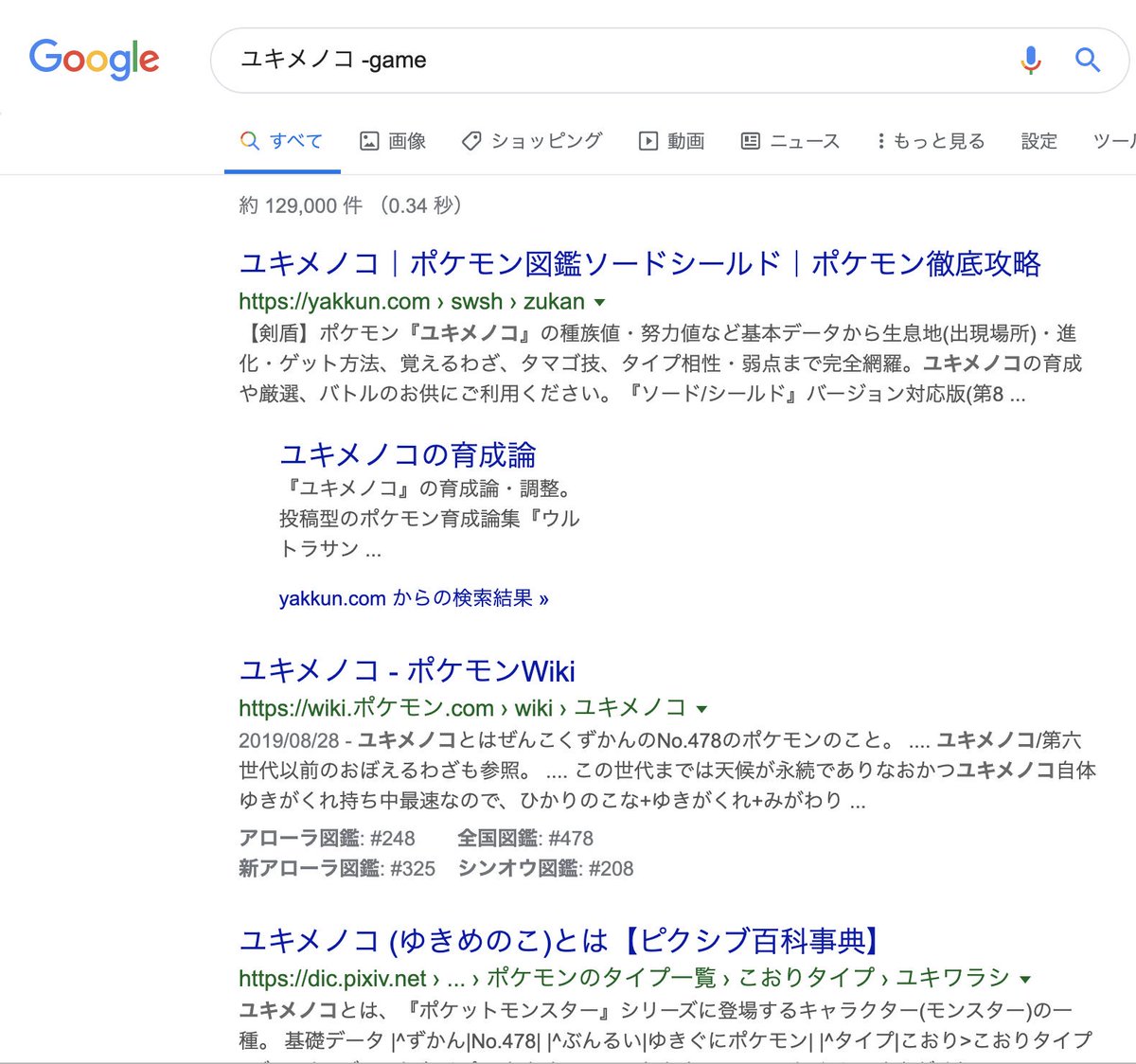Screen dimensions: 1136x1064
Task: Expand the dropdown arrow next to dic.pixiv.net URL
Action: click(x=1025, y=979)
